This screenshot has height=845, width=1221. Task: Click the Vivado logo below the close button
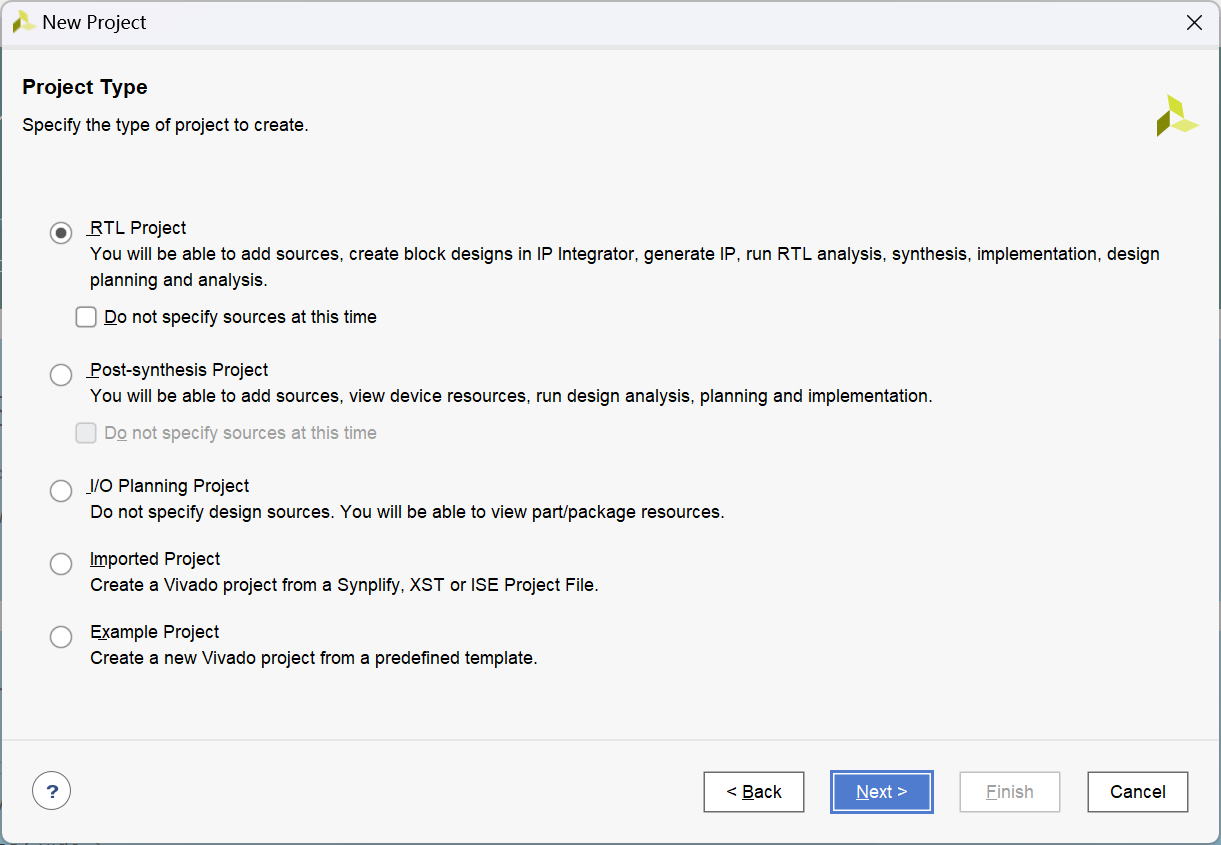tap(1176, 116)
